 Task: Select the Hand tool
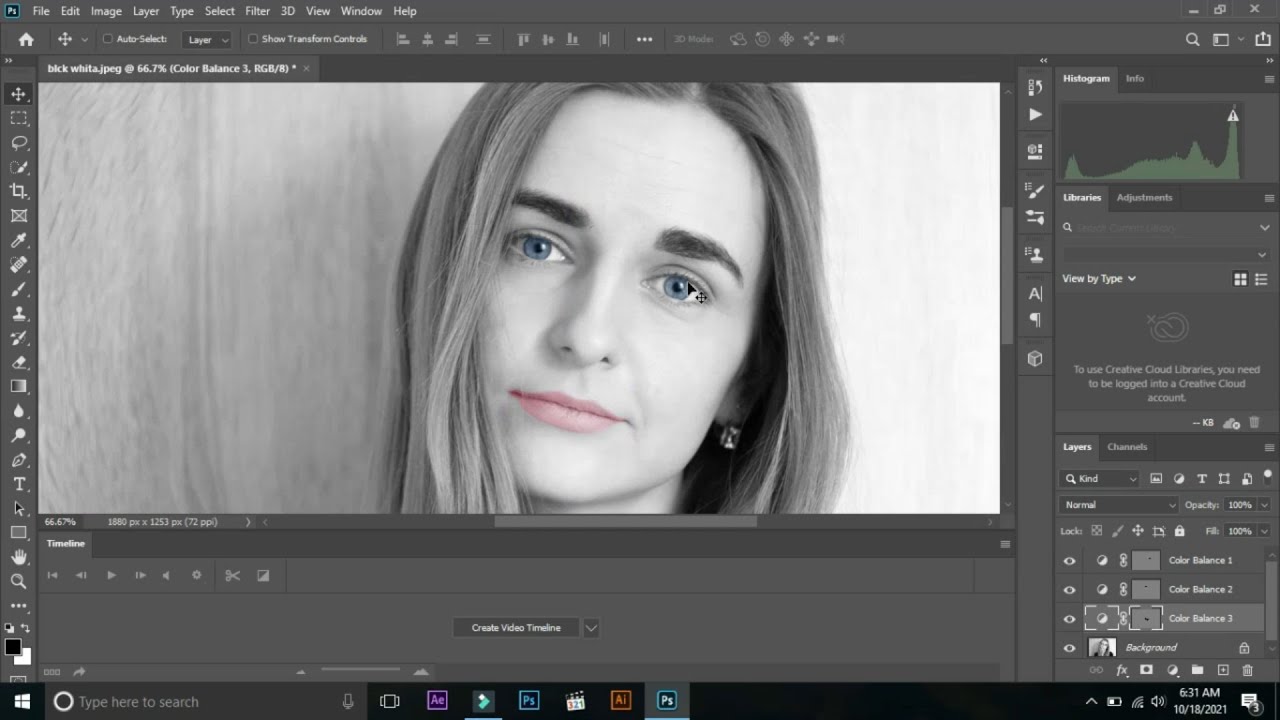pos(18,557)
